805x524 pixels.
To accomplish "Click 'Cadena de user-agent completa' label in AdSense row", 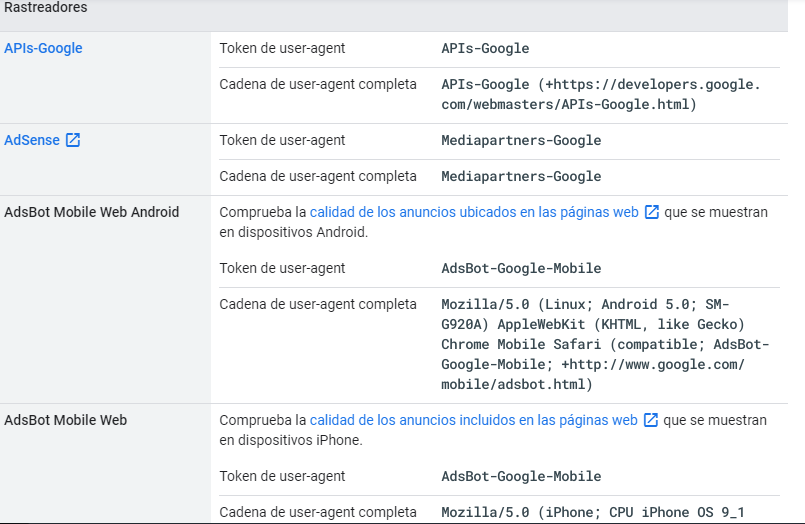I will (x=318, y=176).
